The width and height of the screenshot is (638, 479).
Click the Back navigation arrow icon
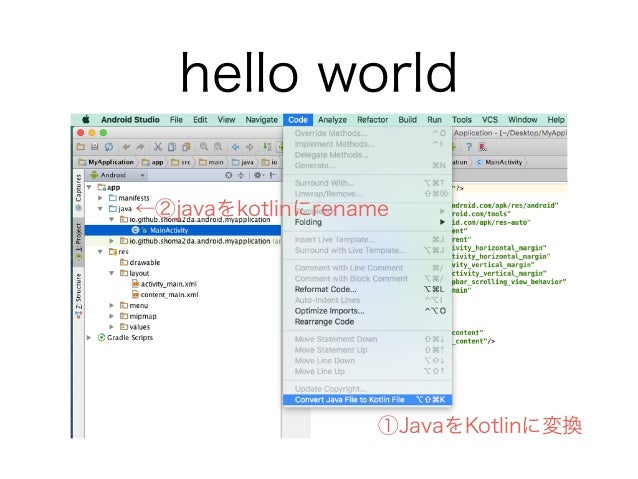point(236,147)
